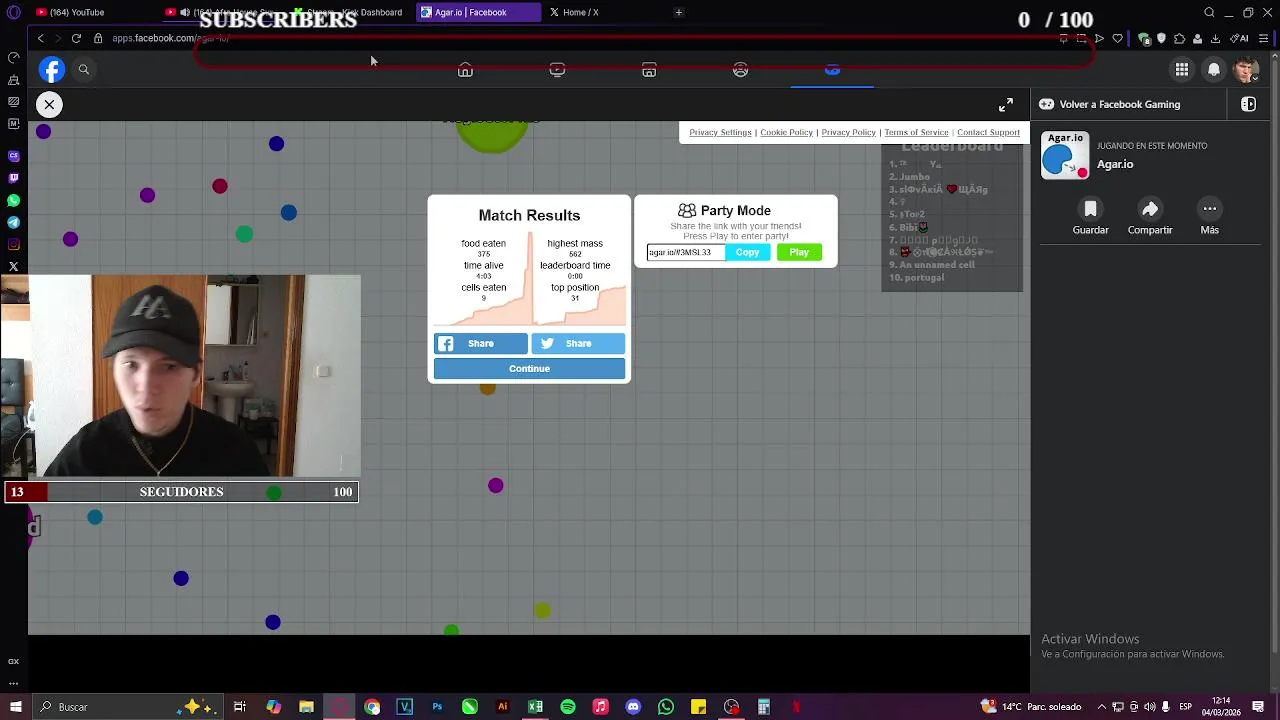
Task: Share match results on Facebook
Action: [x=480, y=343]
